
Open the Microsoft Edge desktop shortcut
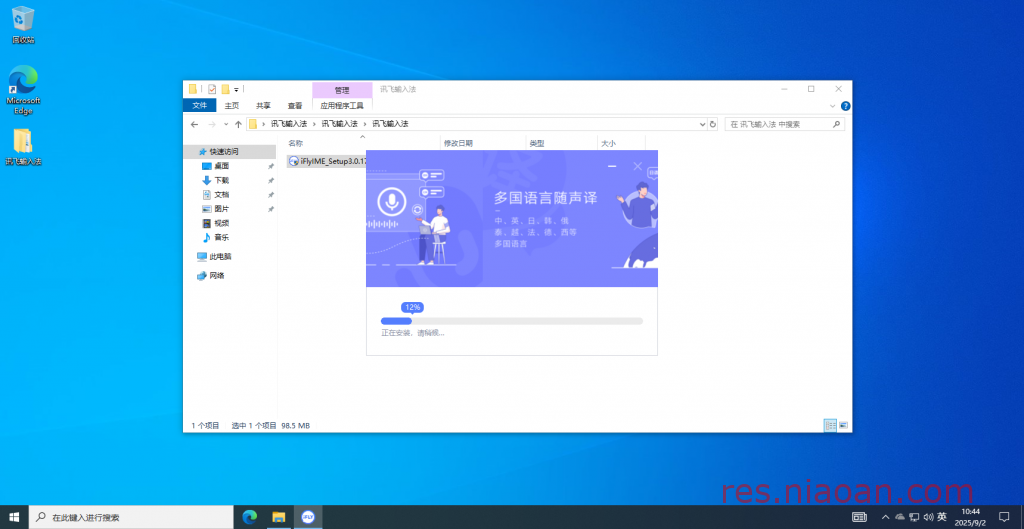click(23, 89)
